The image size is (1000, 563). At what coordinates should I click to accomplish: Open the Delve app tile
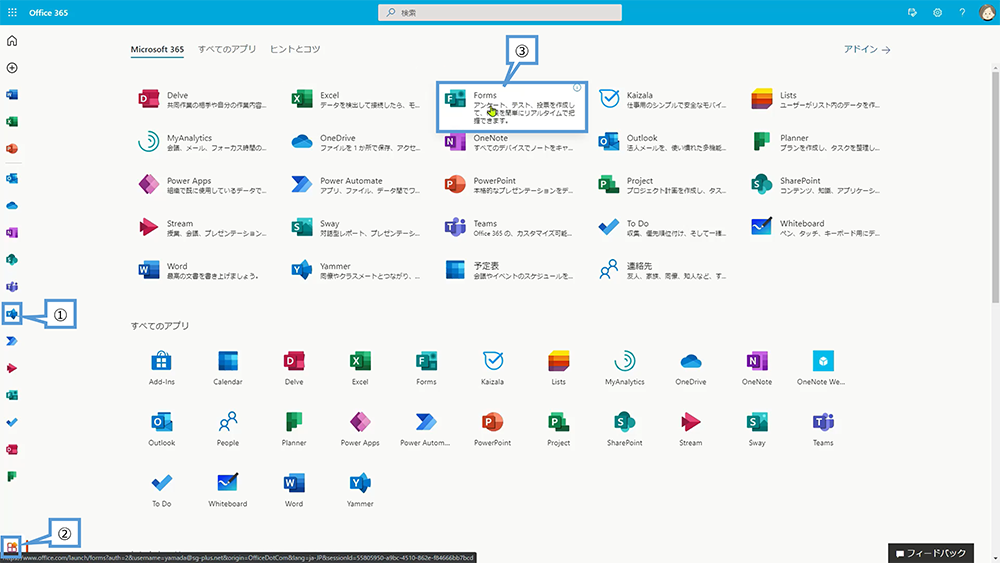202,99
